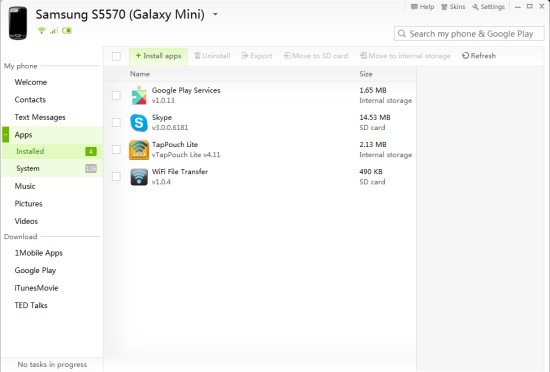Open the Text Messages section
Viewport: 550px width, 372px height.
[40, 117]
